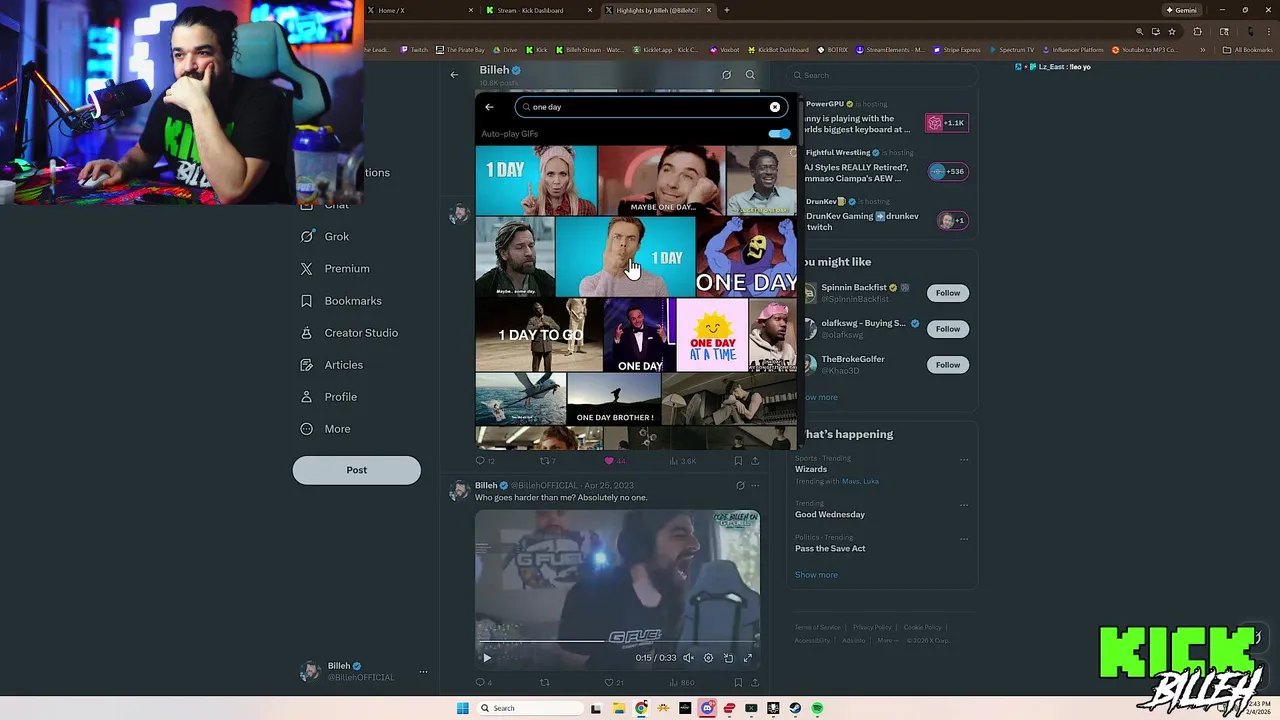Click the Post button

click(x=356, y=470)
